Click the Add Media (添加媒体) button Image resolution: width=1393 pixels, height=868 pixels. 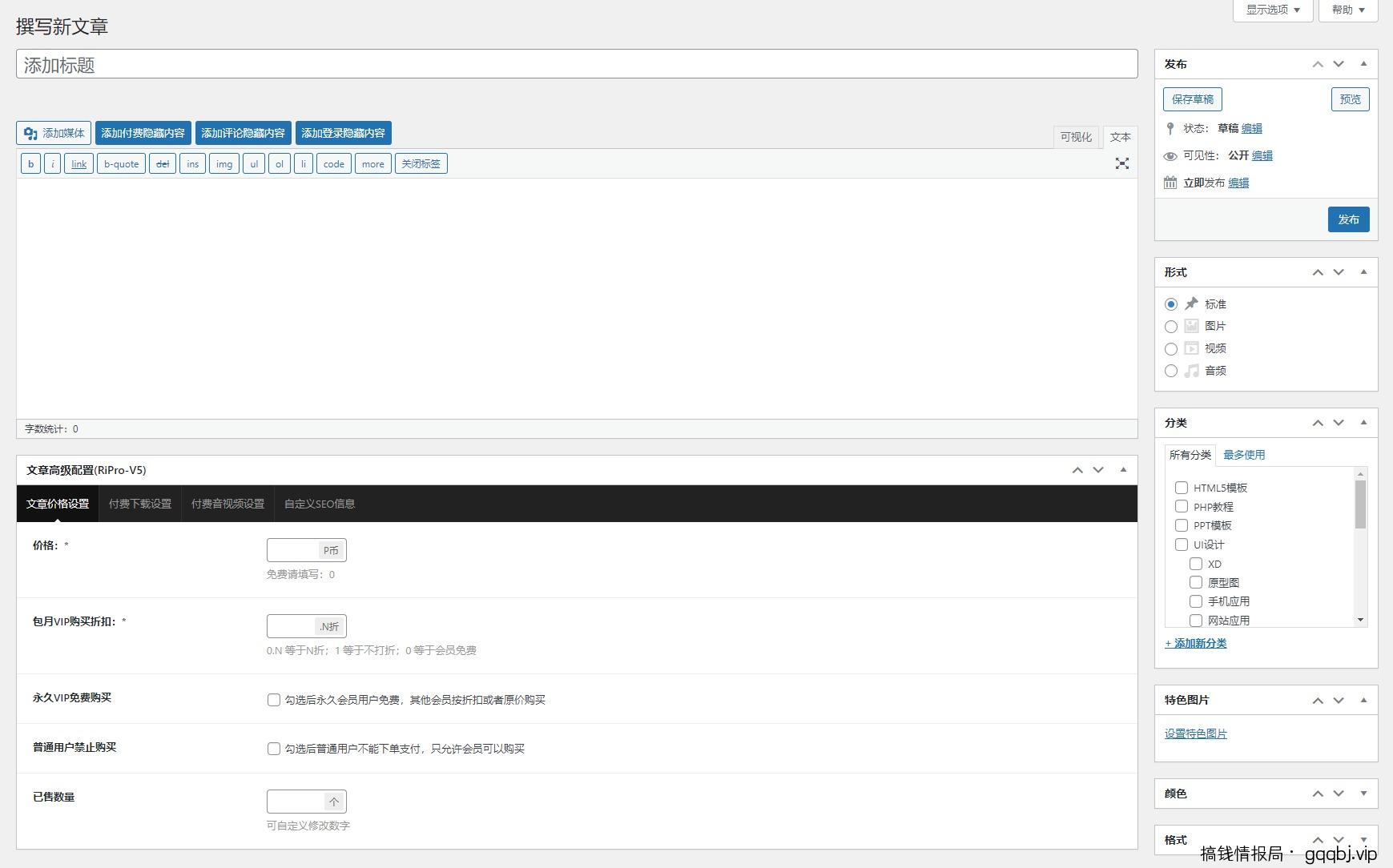click(54, 133)
